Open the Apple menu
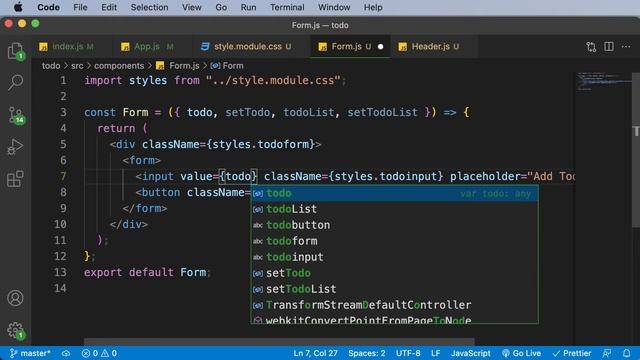The width and height of the screenshot is (640, 360). click(x=18, y=7)
